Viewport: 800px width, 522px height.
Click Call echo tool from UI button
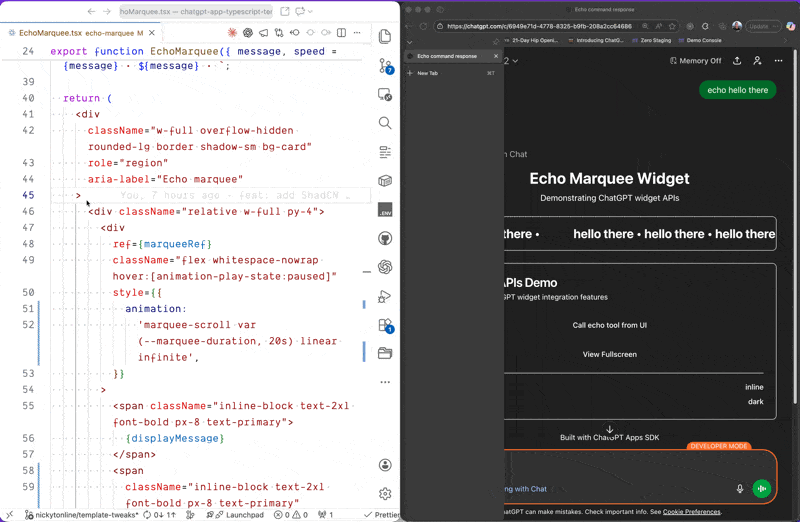[609, 325]
